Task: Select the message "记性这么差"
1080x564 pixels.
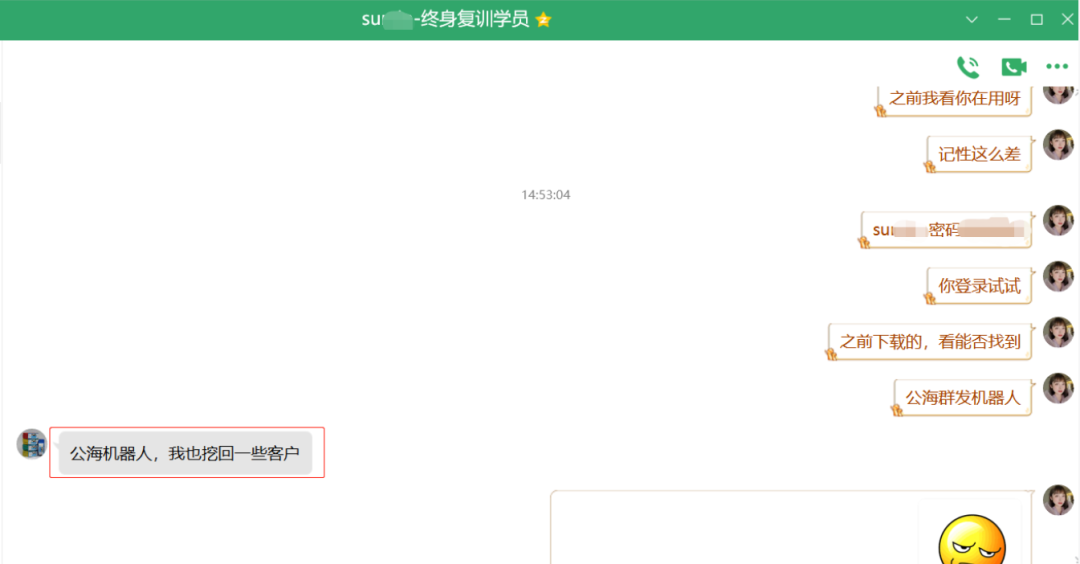Action: (979, 154)
